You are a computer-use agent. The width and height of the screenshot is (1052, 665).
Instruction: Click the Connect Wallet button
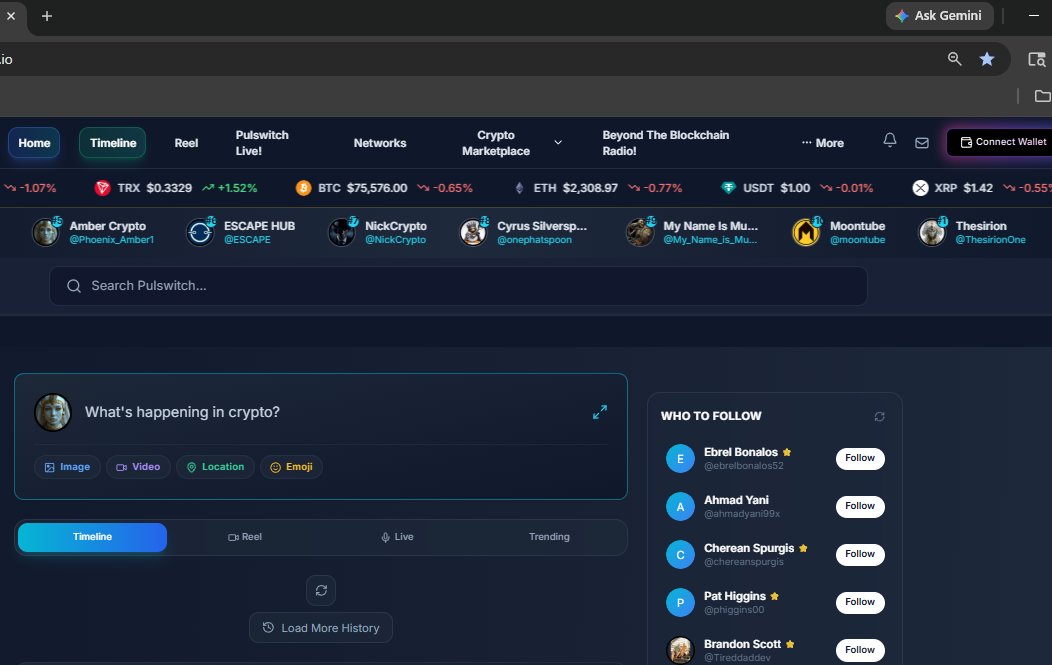[1000, 142]
